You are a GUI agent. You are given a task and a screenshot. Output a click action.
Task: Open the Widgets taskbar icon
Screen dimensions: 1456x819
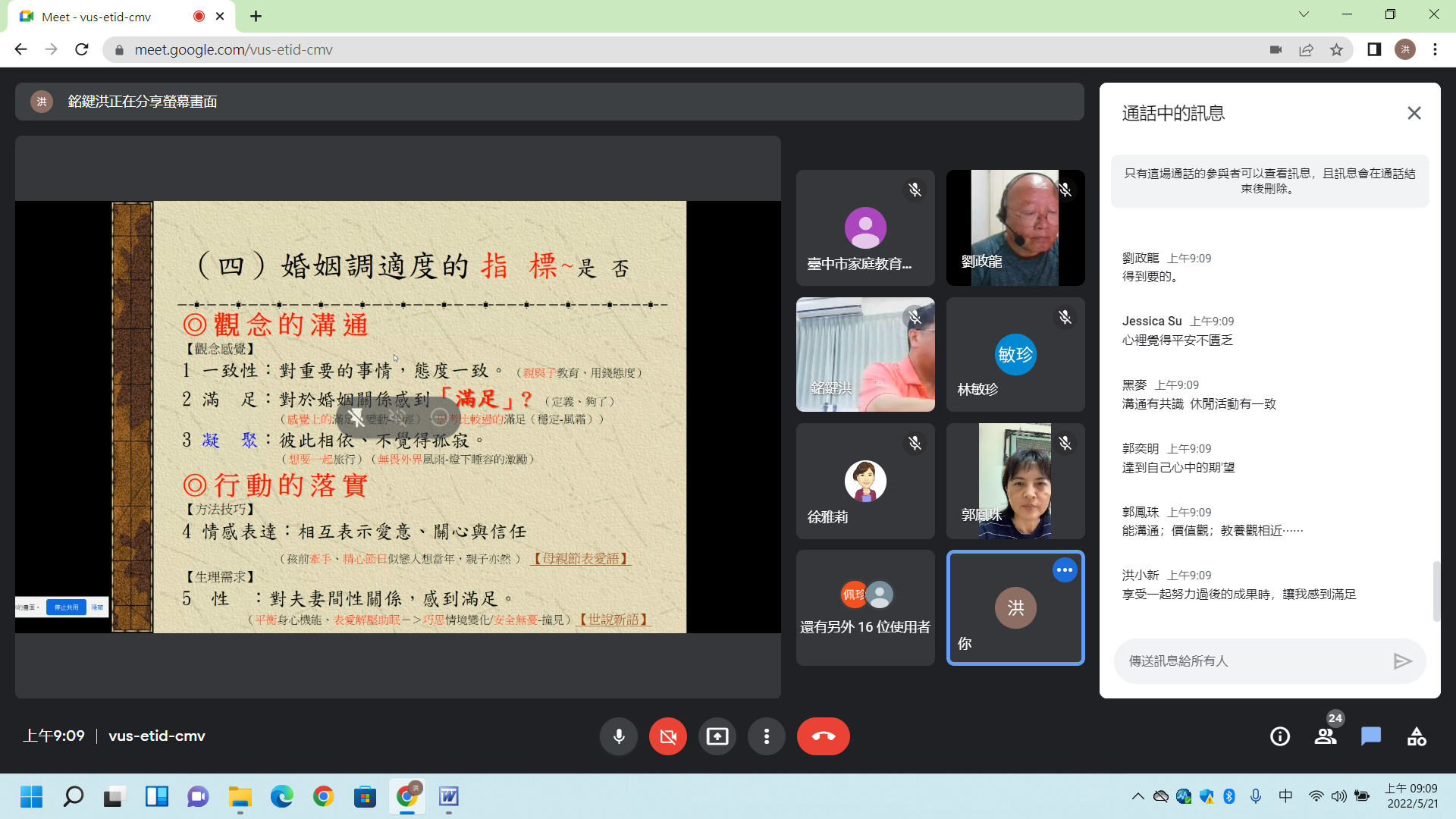tap(156, 796)
